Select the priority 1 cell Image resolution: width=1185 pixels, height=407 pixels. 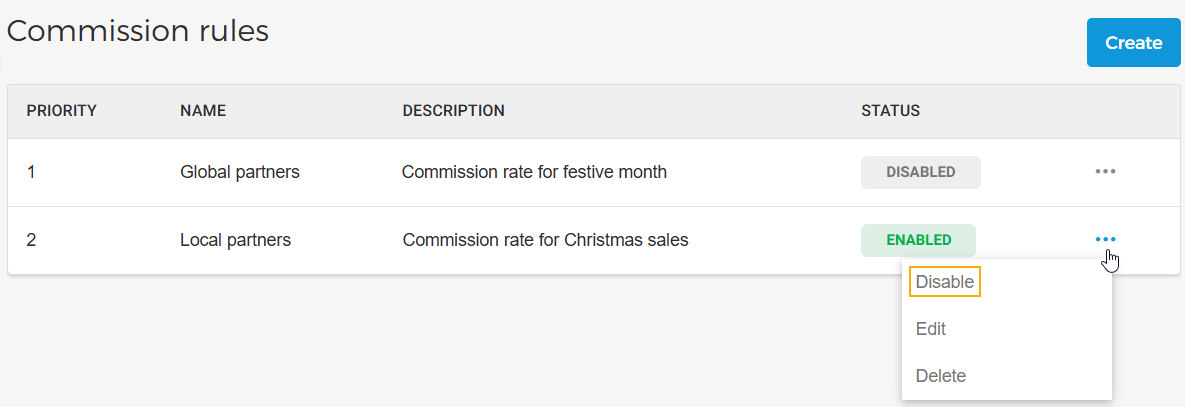[x=31, y=172]
